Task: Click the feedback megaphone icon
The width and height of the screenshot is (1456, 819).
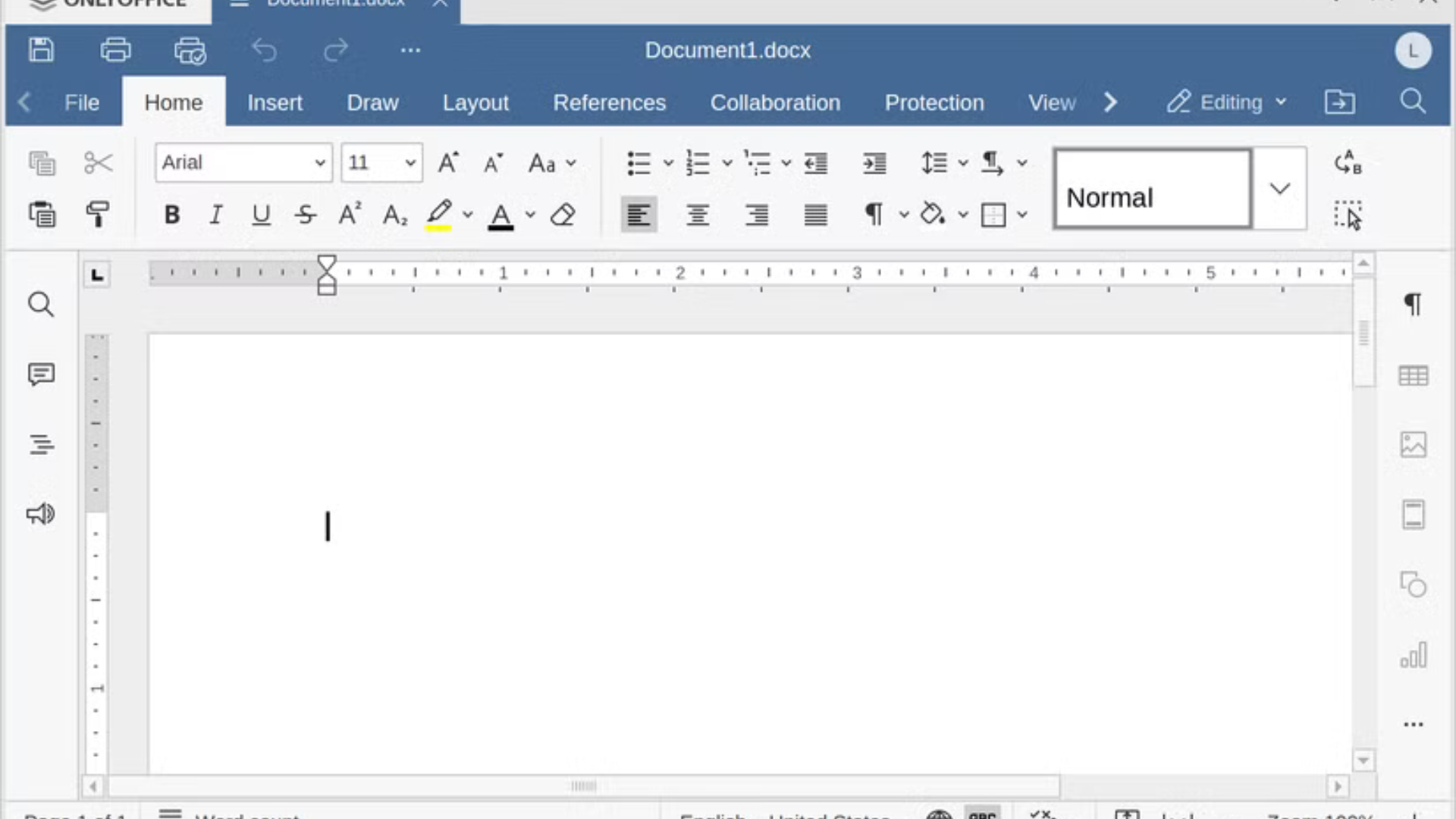Action: pyautogui.click(x=41, y=514)
